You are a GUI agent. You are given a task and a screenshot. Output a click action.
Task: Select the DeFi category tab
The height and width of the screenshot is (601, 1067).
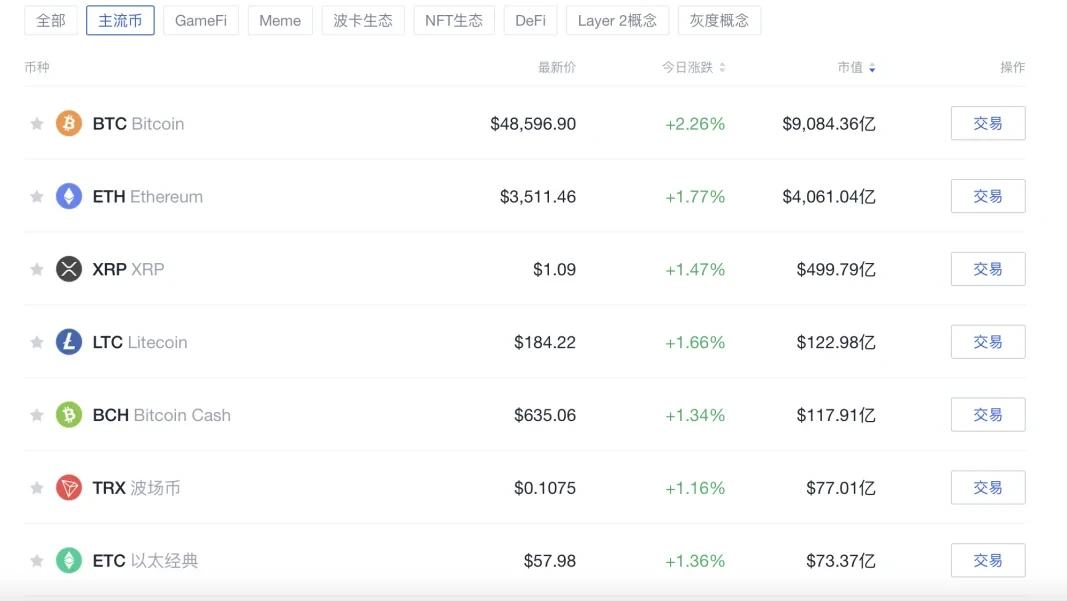(x=530, y=20)
